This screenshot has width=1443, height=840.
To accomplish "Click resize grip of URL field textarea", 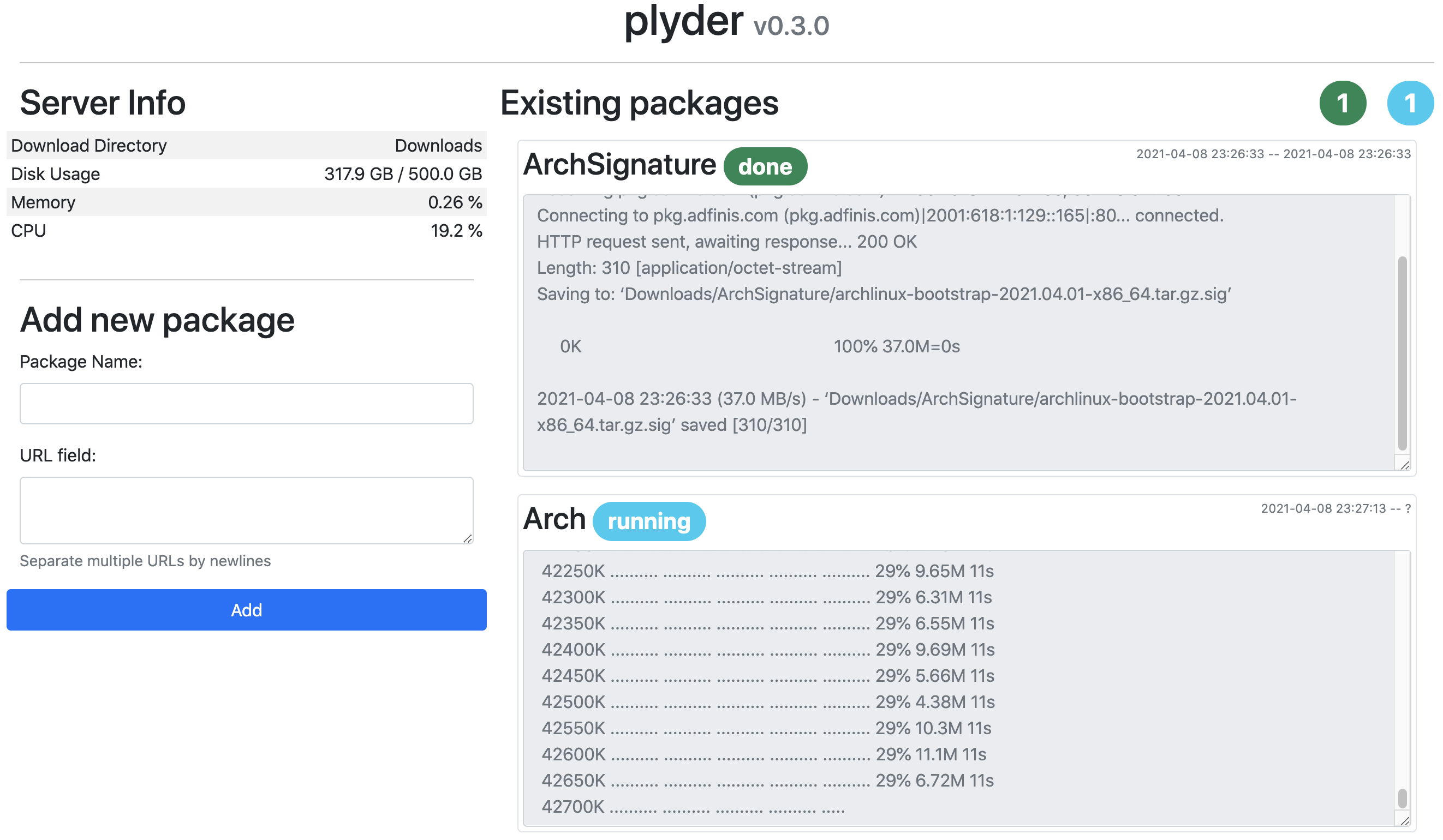I will click(467, 538).
